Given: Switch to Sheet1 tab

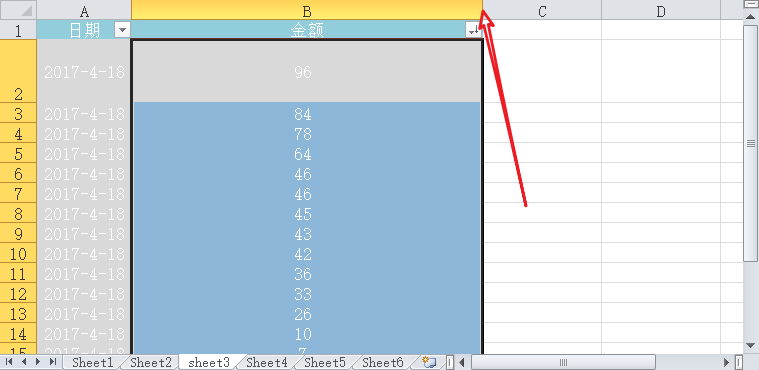Looking at the screenshot, I should (92, 362).
